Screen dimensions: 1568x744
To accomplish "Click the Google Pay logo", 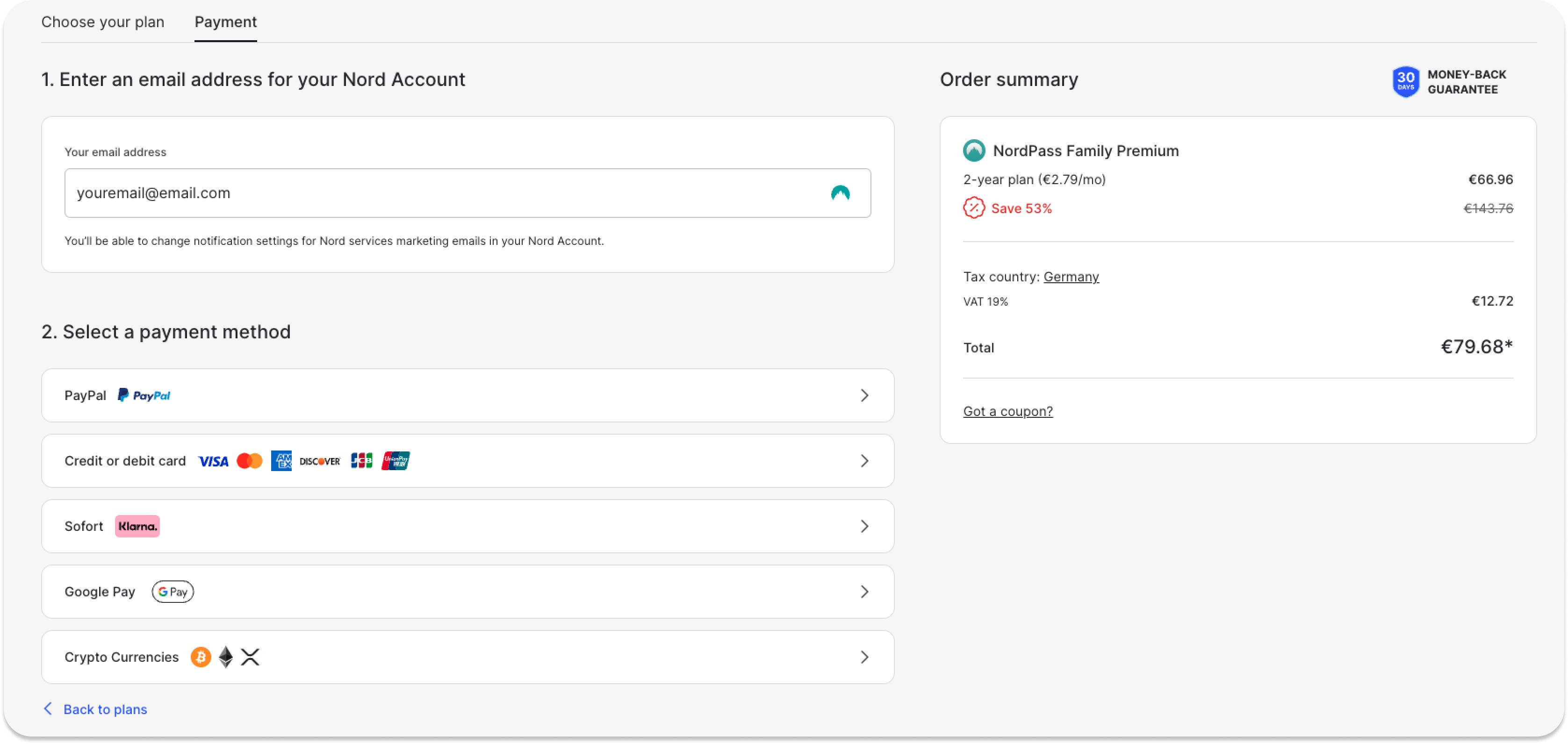I will coord(173,592).
